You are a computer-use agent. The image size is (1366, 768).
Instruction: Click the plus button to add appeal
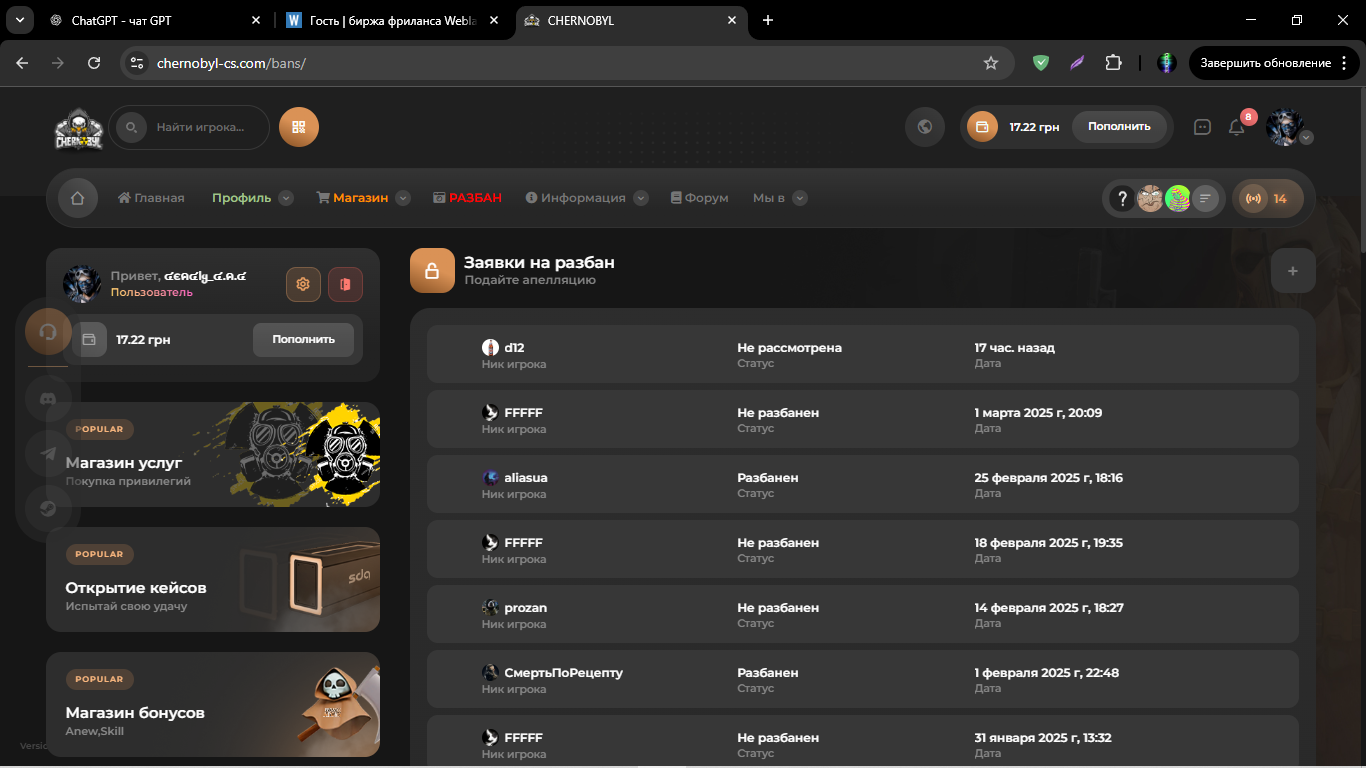pyautogui.click(x=1293, y=271)
